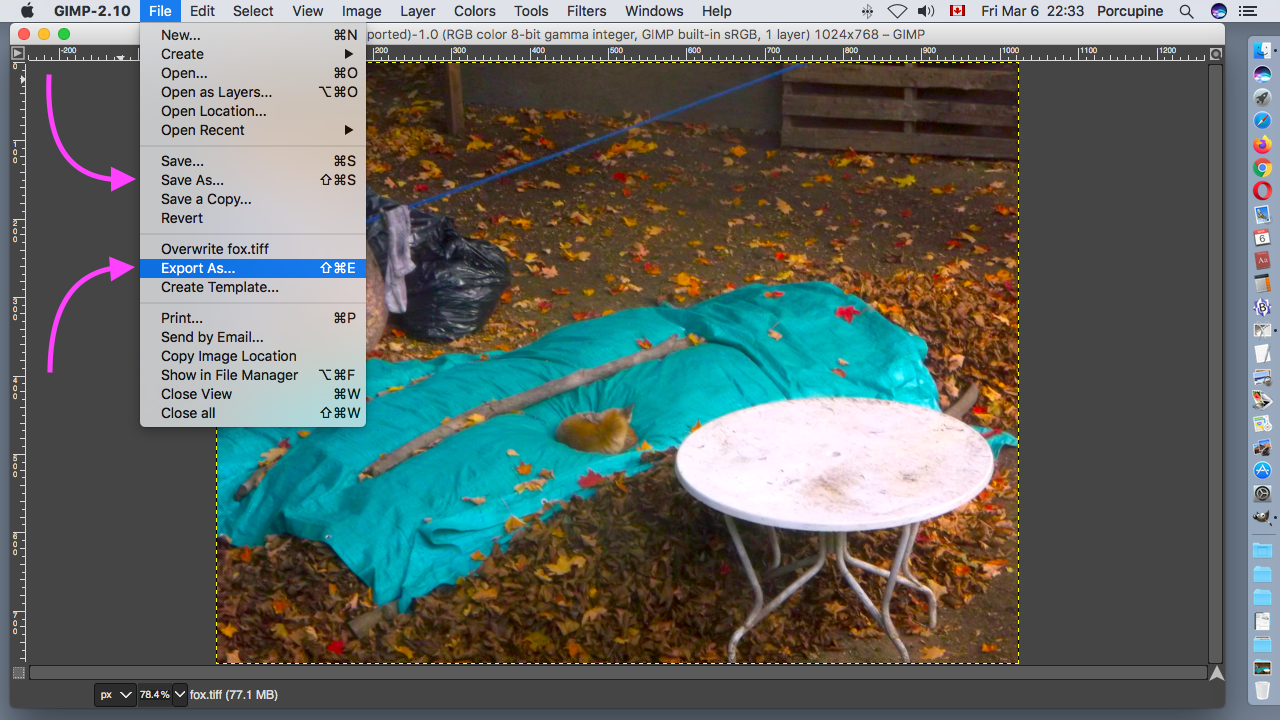Click the sleeping fox in the image
Screen dimensions: 1280x720
597,431
